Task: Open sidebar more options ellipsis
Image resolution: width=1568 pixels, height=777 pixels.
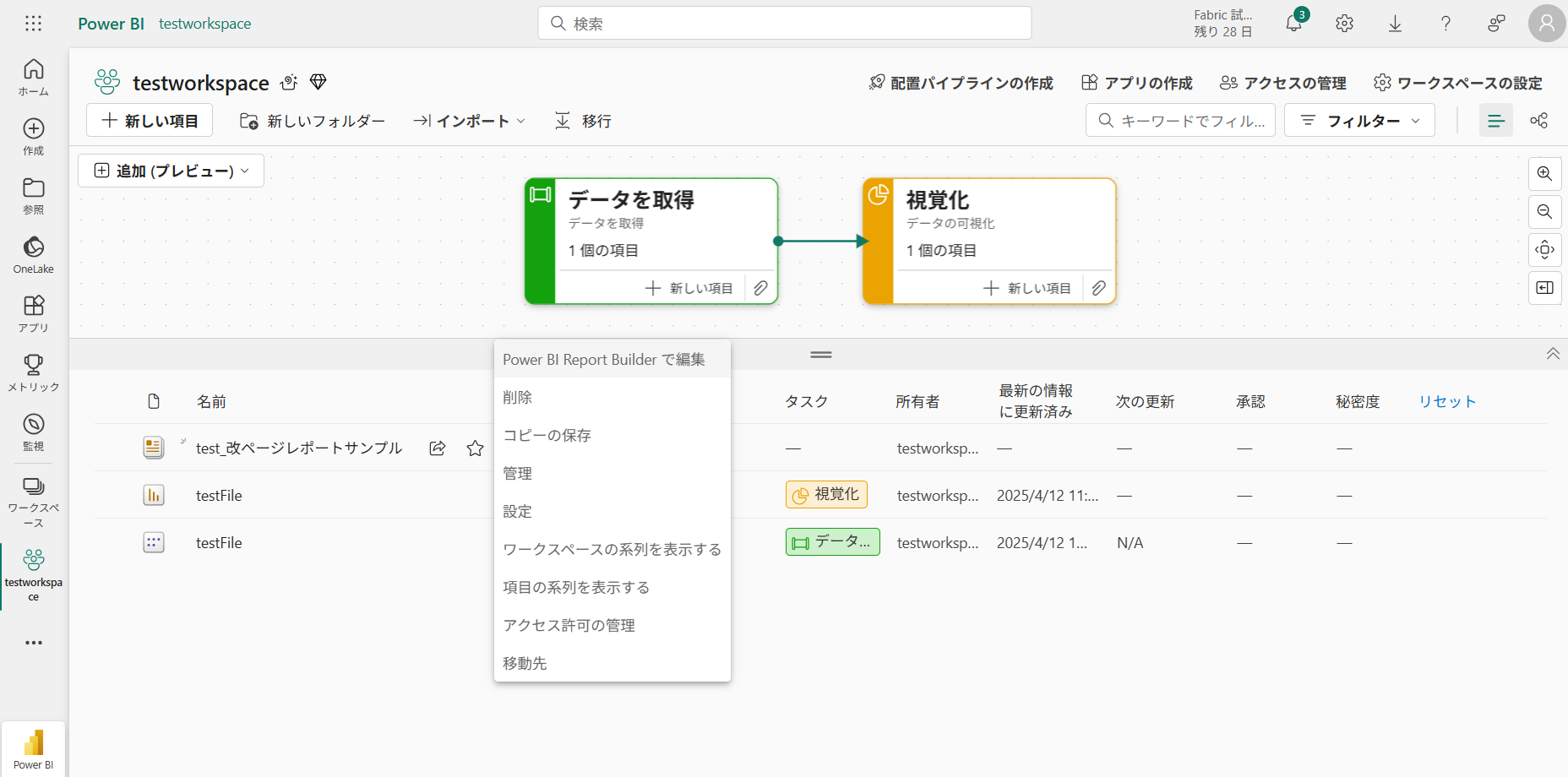Action: click(x=34, y=643)
